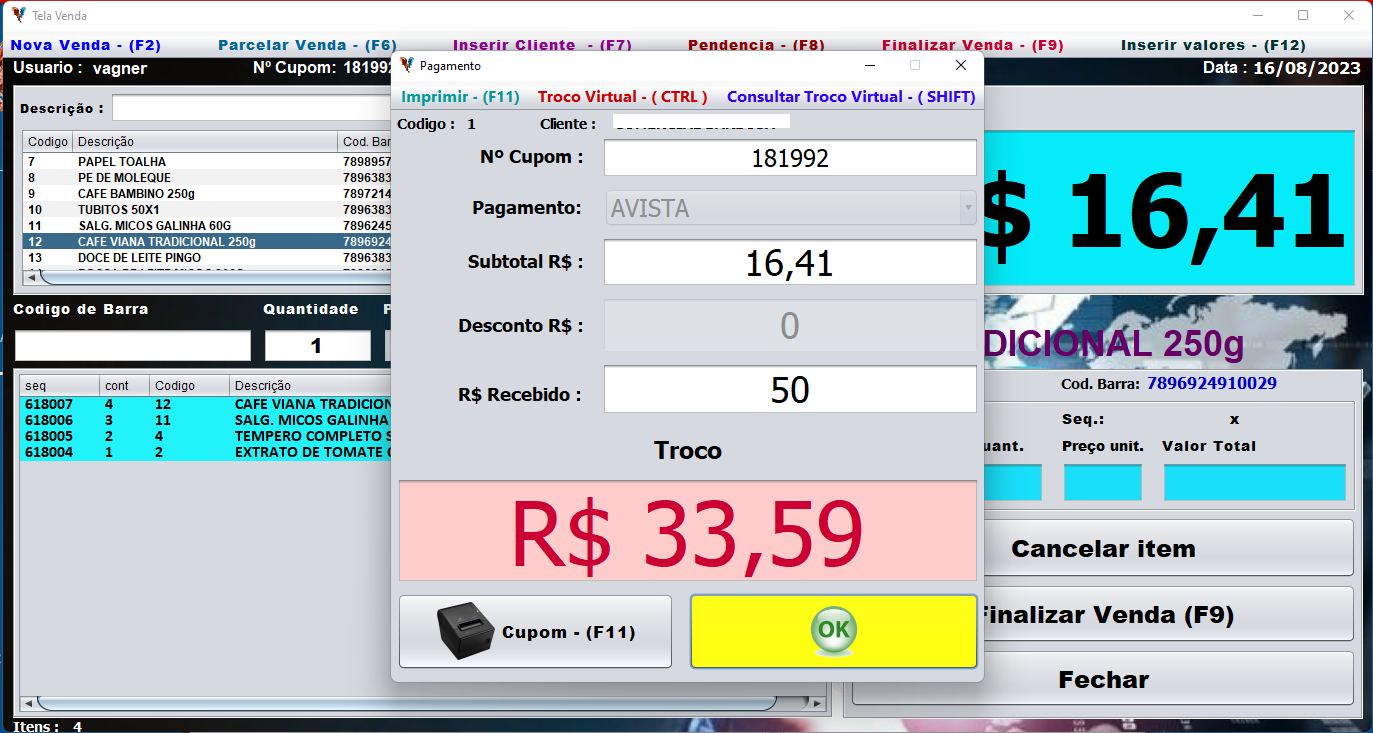Click the Descrição column header in sale grid
The width and height of the screenshot is (1373, 733).
pos(262,385)
